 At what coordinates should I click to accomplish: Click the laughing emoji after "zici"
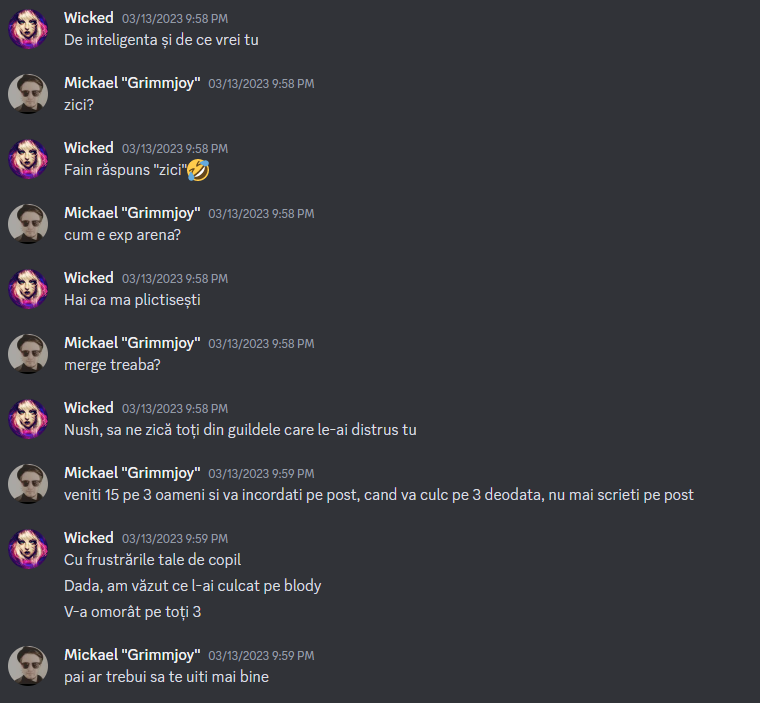198,170
